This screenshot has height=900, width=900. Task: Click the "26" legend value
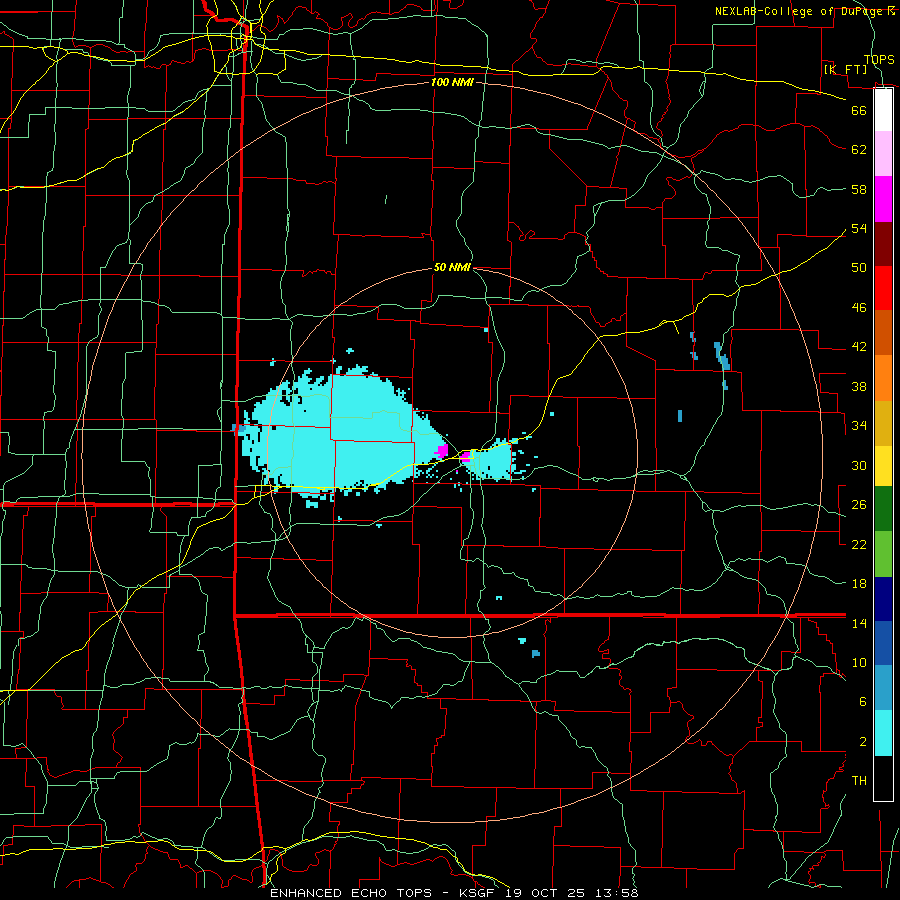(x=859, y=505)
